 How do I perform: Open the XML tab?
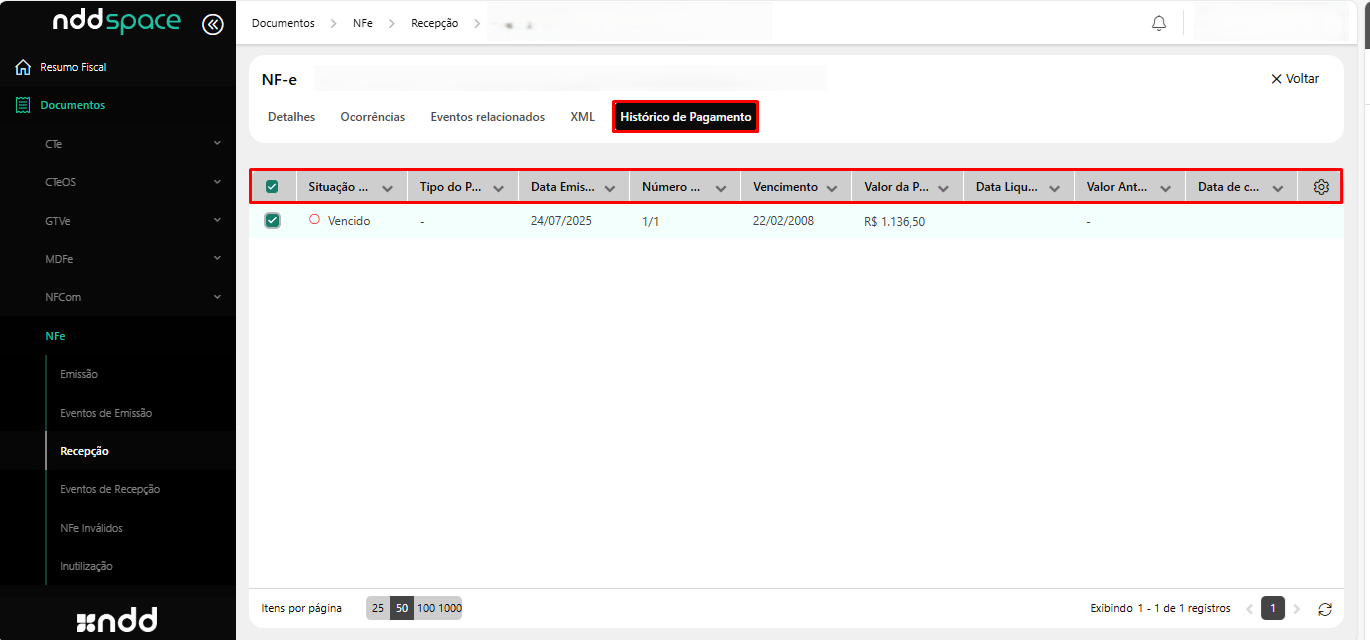(x=582, y=117)
